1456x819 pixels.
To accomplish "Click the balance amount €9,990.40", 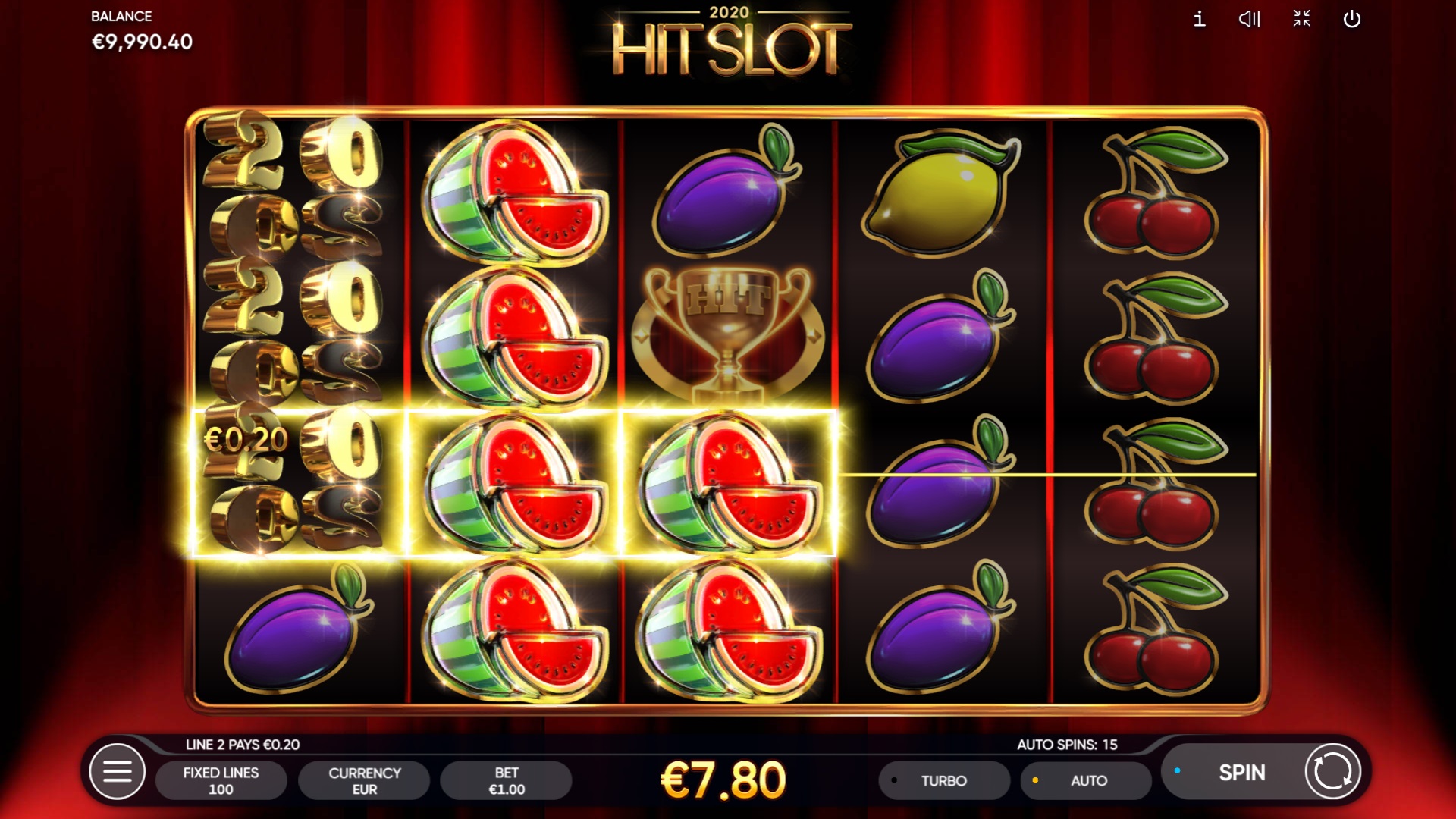I will click(x=142, y=42).
